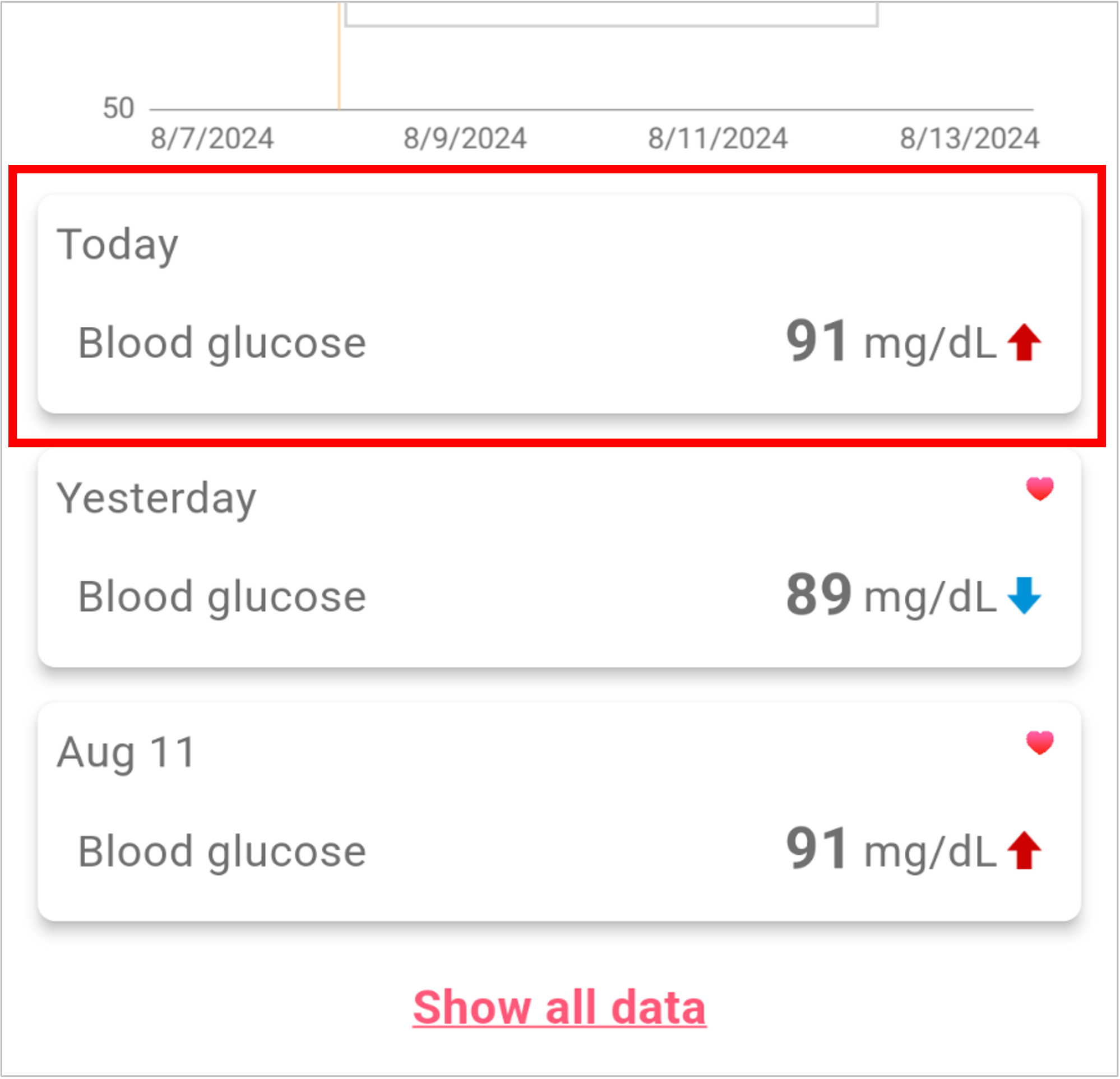Open the Aug 11 blood glucose card
1120x1079 pixels.
coord(559,812)
